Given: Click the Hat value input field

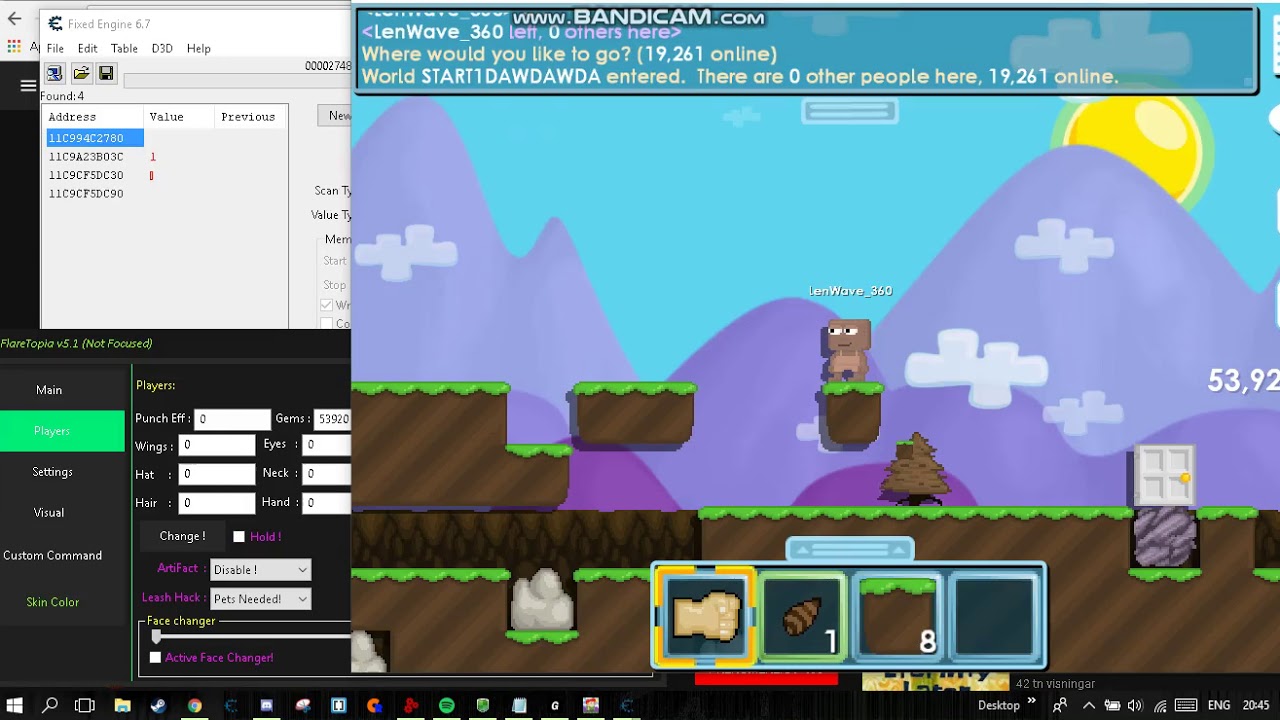Looking at the screenshot, I should tap(217, 474).
